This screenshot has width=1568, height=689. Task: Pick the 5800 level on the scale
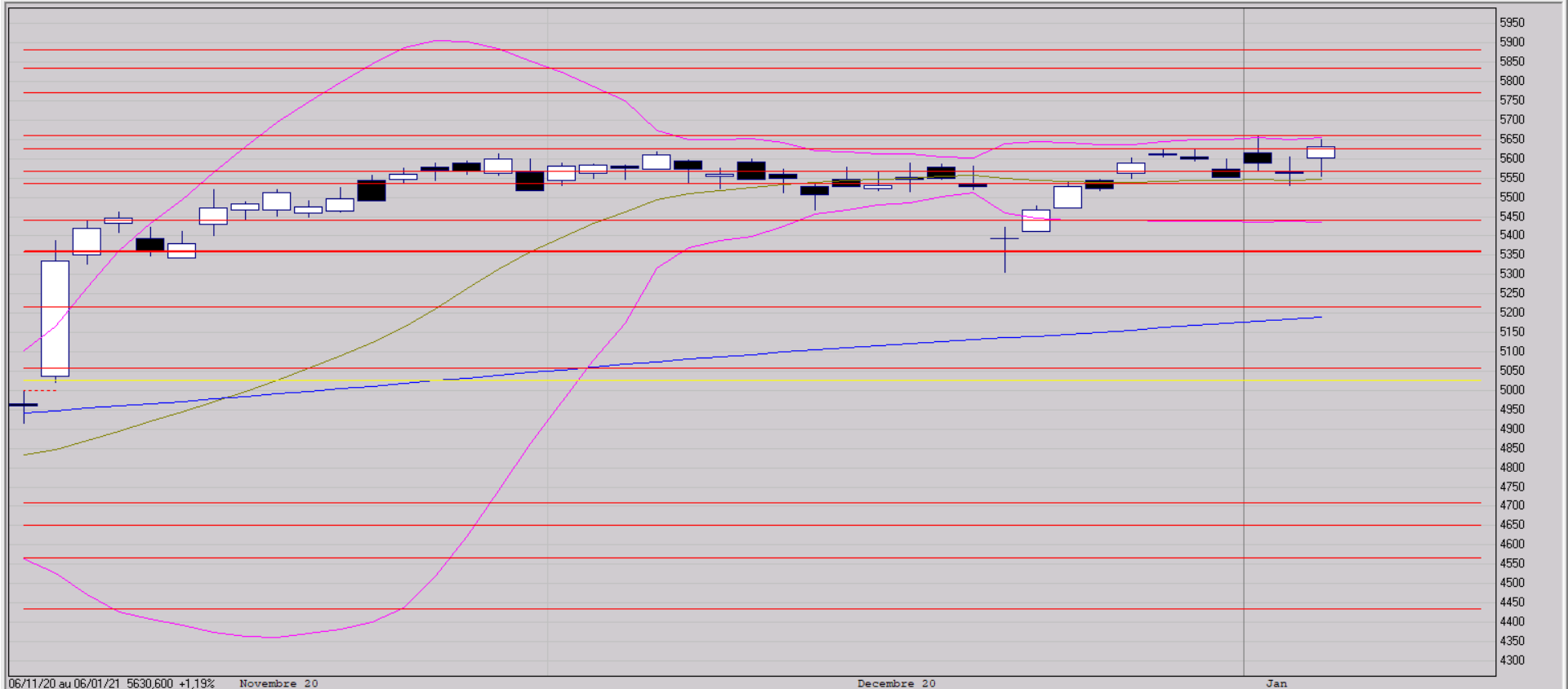1512,81
